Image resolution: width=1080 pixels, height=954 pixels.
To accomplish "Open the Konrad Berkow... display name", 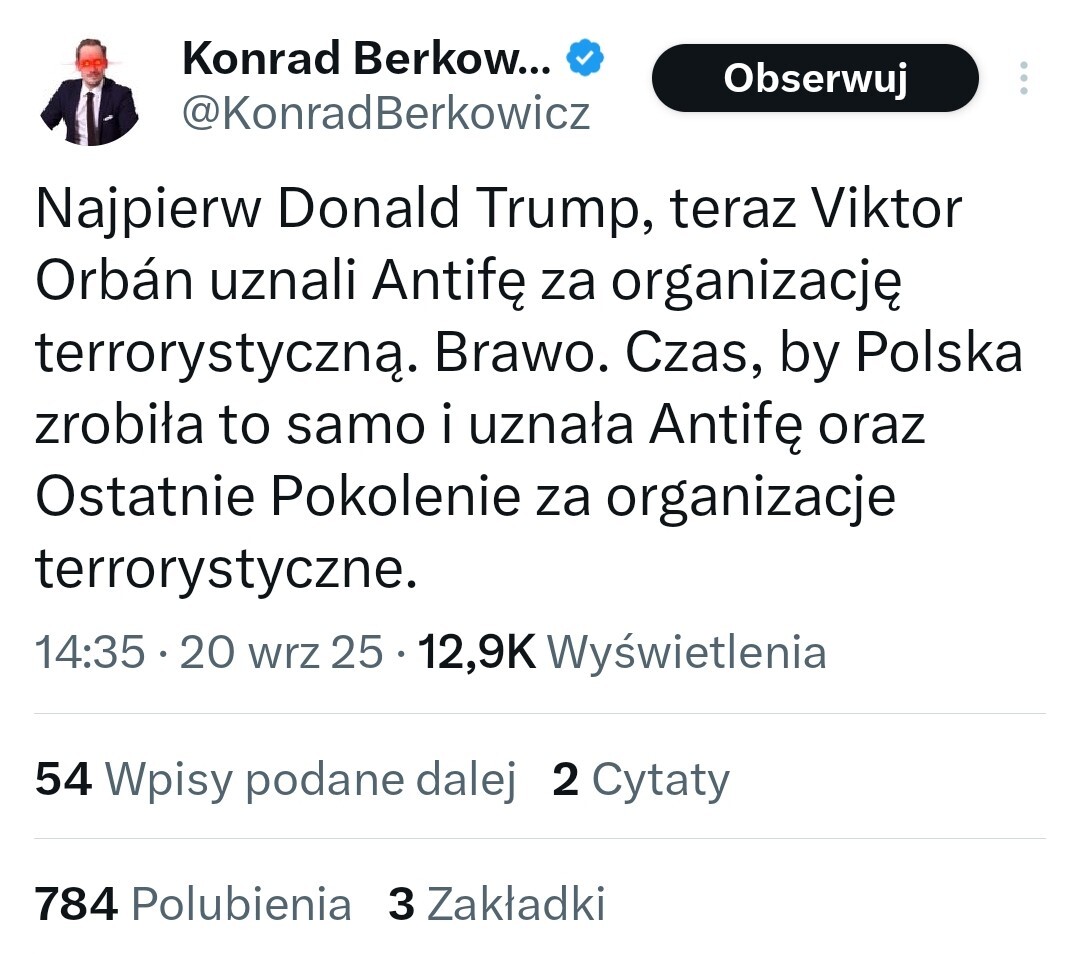I will (366, 62).
